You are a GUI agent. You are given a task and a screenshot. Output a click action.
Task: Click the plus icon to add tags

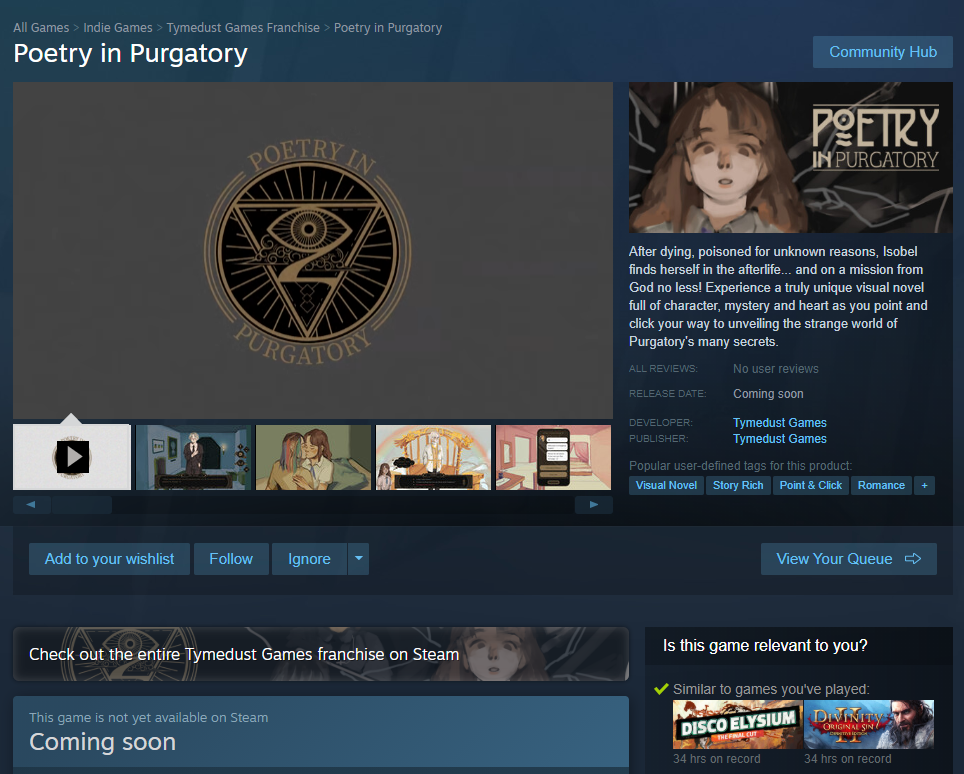click(x=924, y=485)
